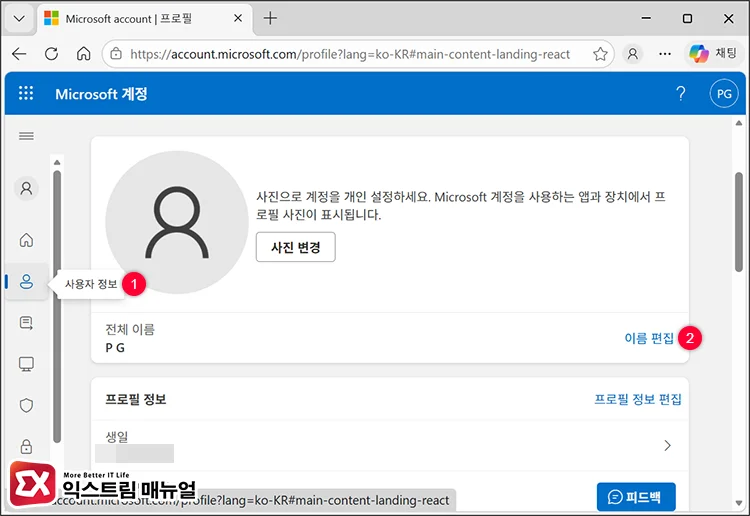Viewport: 750px width, 516px height.
Task: Go to the browser home page
Action: tap(83, 54)
